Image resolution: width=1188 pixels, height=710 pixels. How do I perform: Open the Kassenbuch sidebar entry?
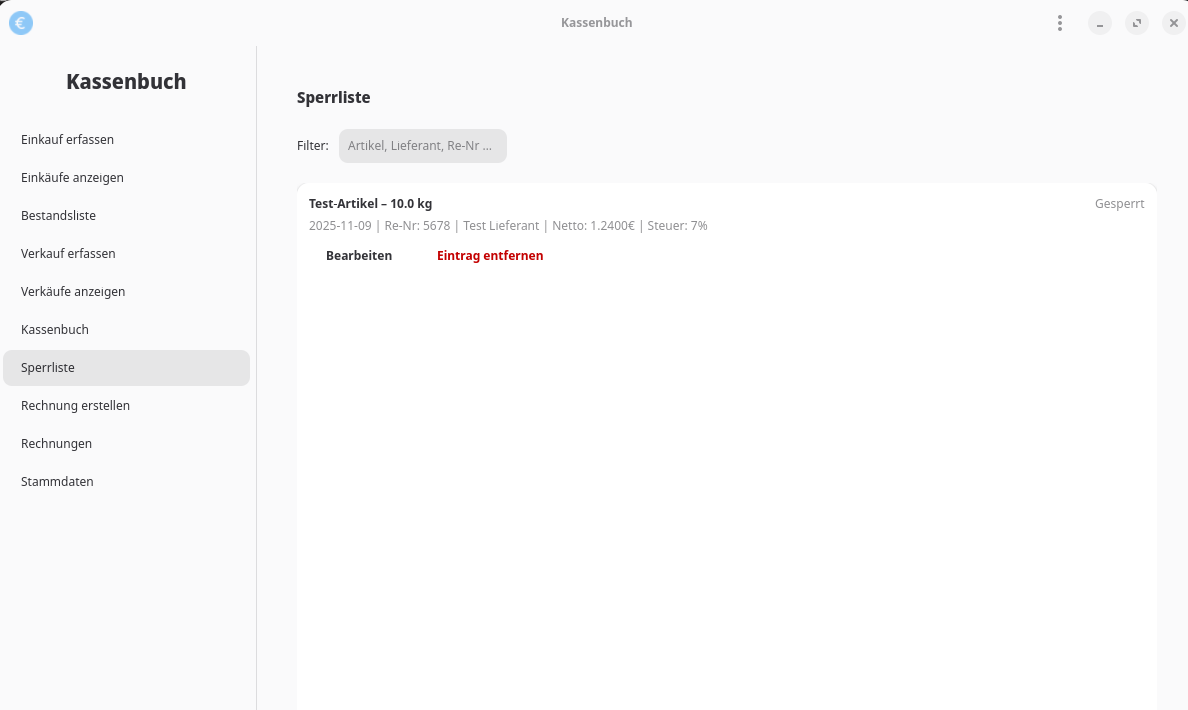55,330
